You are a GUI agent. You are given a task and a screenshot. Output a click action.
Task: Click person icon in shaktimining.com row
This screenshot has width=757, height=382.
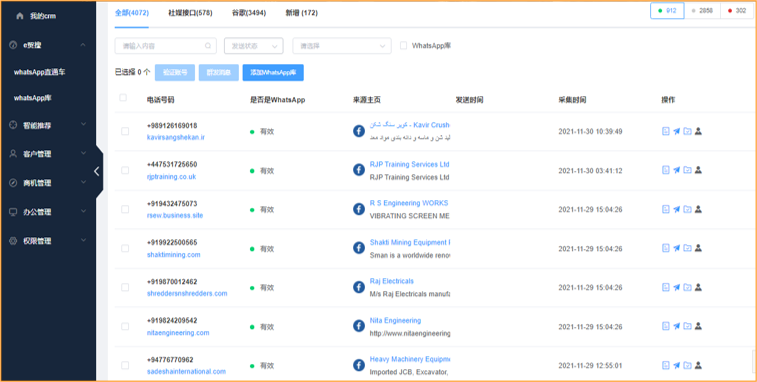[x=698, y=248]
